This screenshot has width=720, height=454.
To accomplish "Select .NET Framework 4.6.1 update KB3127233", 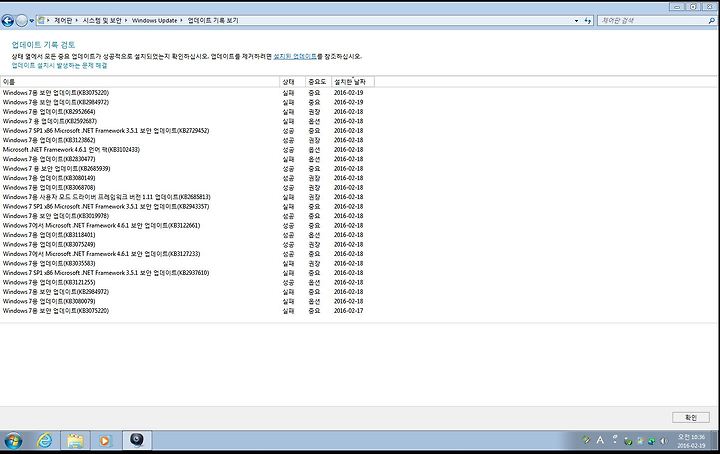I will click(x=187, y=254).
